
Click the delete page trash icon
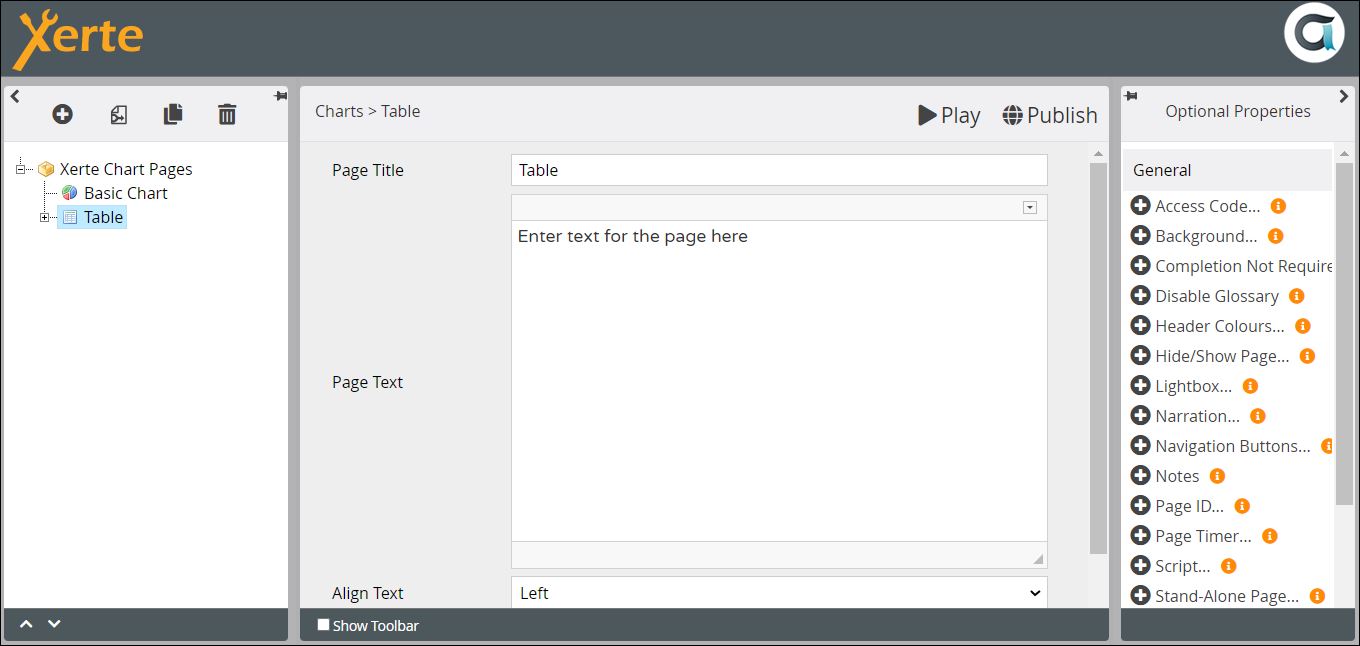227,114
